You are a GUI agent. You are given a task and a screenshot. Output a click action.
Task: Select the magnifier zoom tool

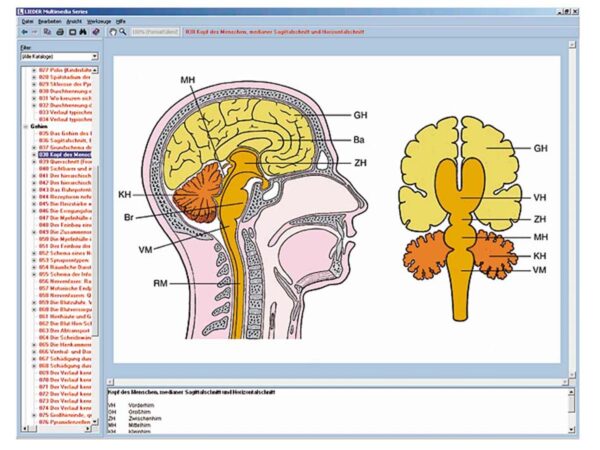pos(122,32)
